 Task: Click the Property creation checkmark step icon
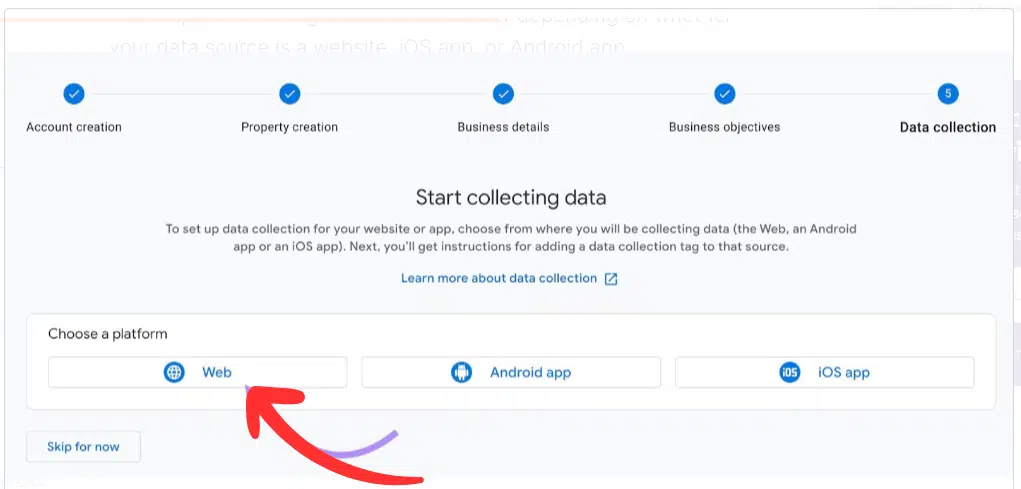[289, 94]
